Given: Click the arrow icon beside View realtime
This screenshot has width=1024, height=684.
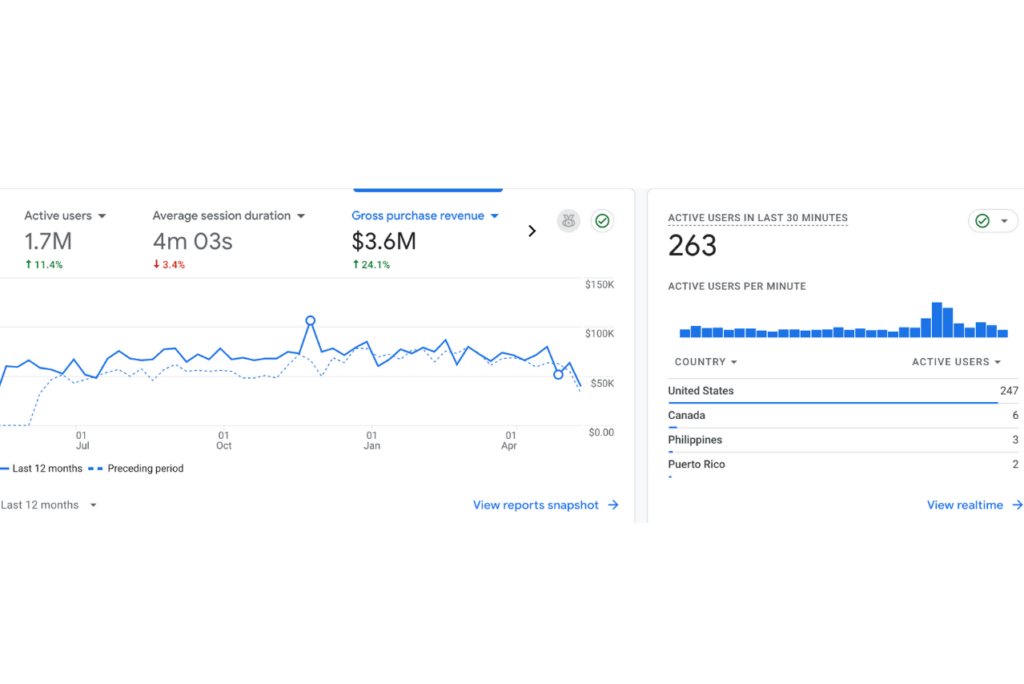Looking at the screenshot, I should coord(1017,506).
